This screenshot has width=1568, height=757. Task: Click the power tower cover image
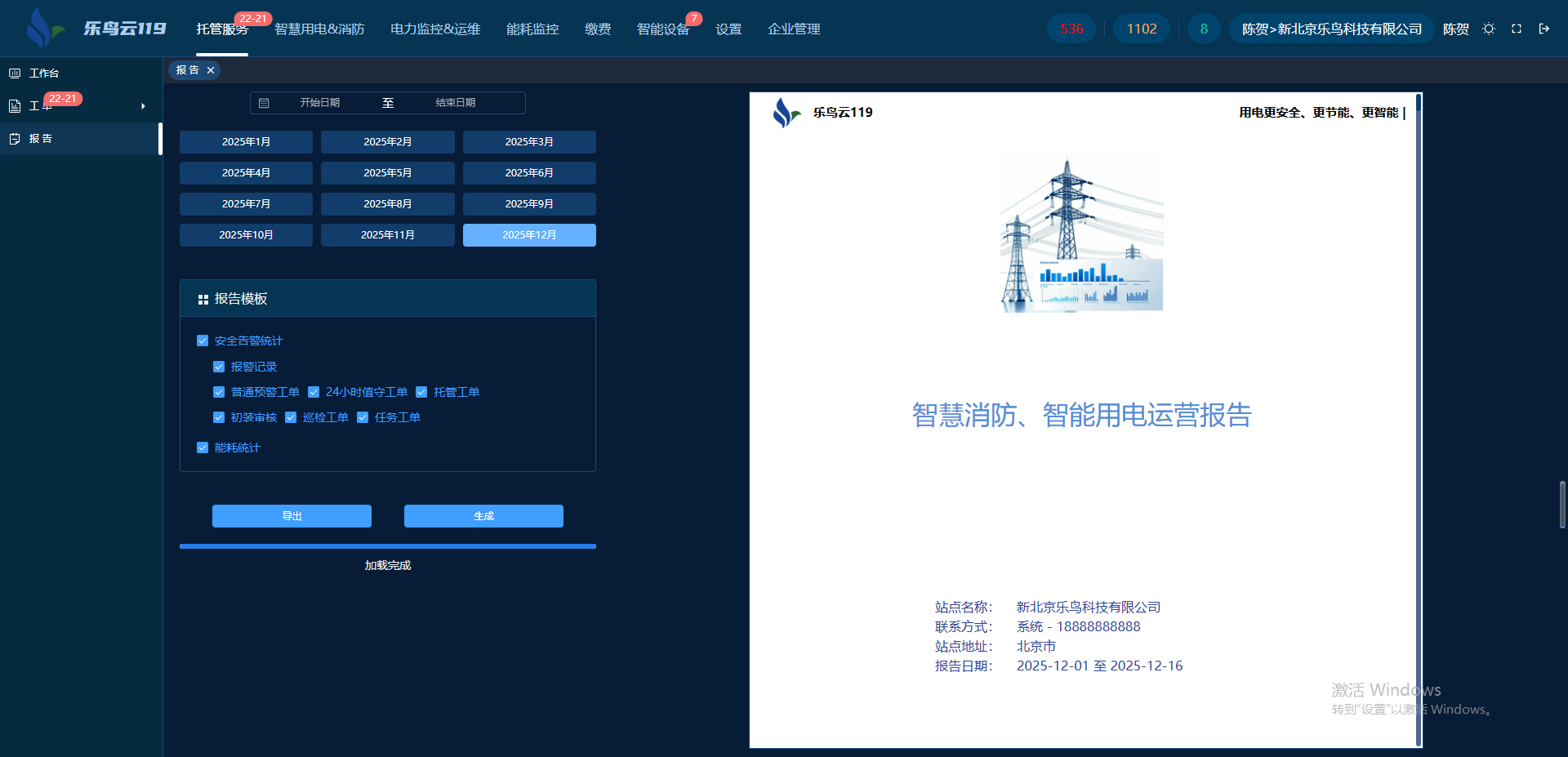click(x=1082, y=235)
